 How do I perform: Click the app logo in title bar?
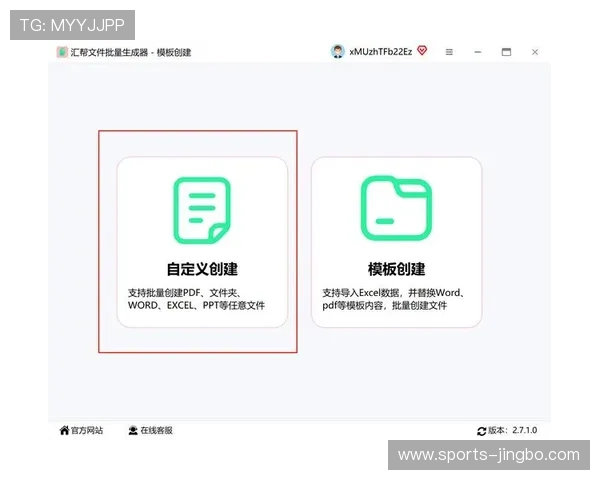tap(62, 52)
